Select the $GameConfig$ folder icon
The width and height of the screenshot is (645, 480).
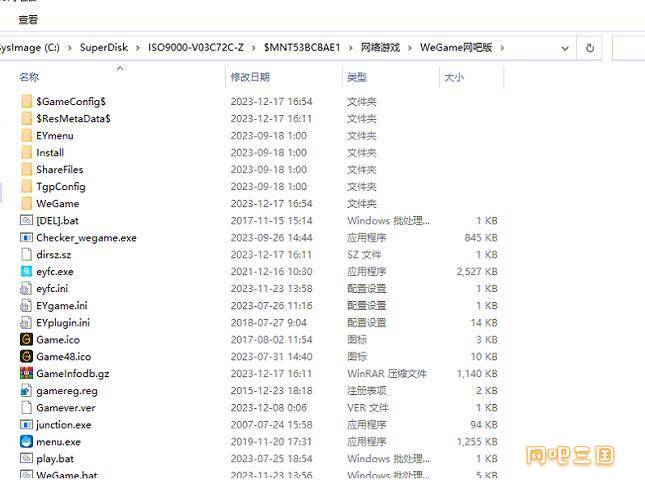pos(26,102)
